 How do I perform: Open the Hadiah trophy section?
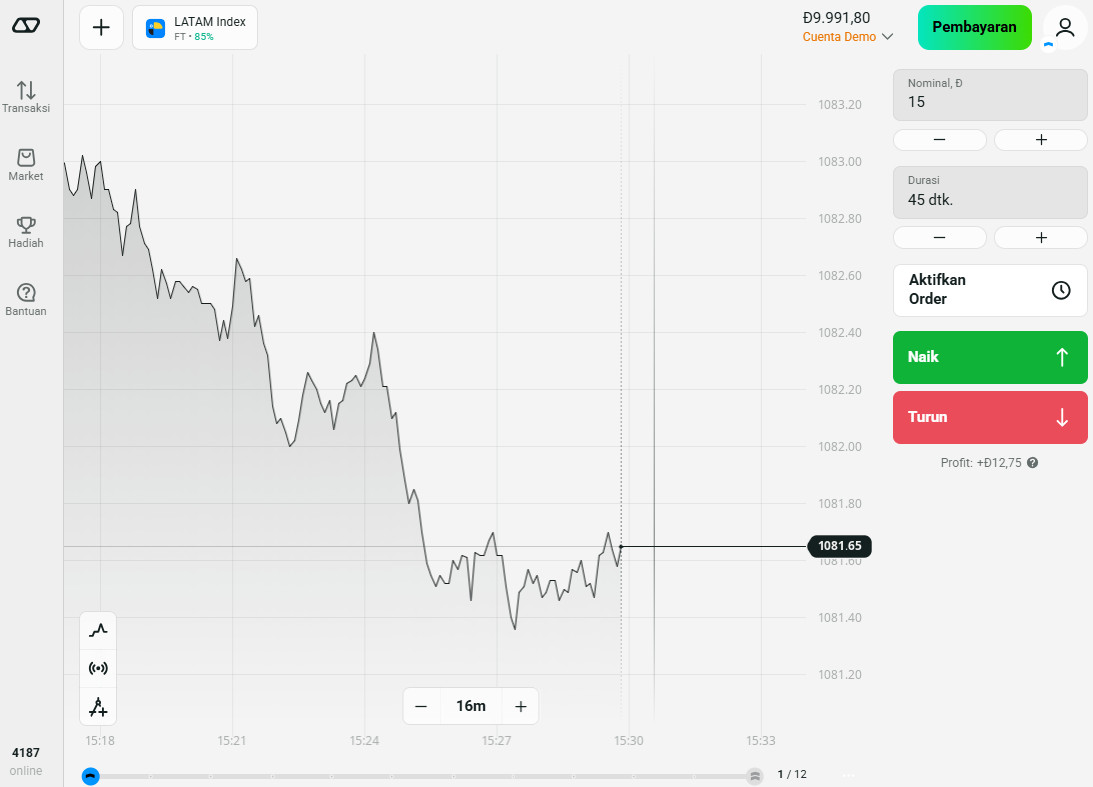pyautogui.click(x=26, y=231)
